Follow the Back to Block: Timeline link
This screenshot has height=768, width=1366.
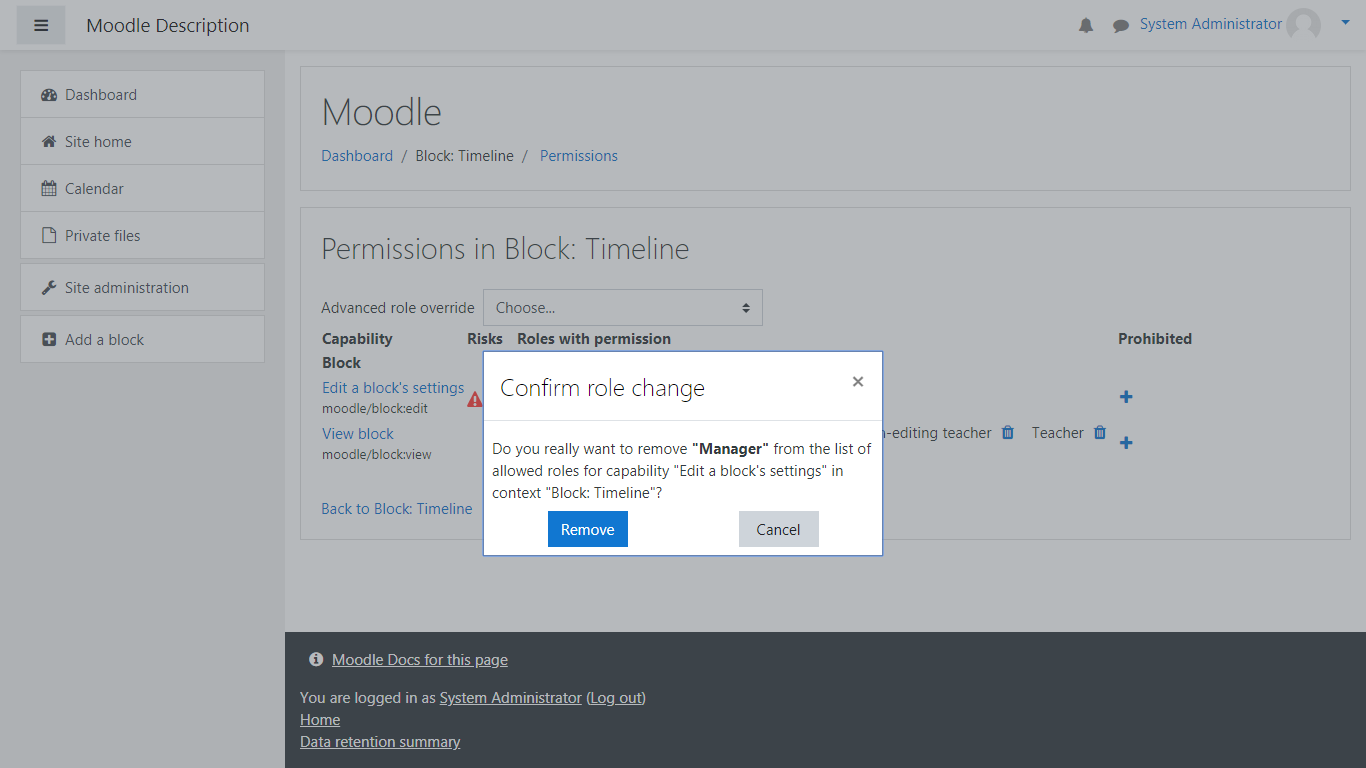[396, 509]
